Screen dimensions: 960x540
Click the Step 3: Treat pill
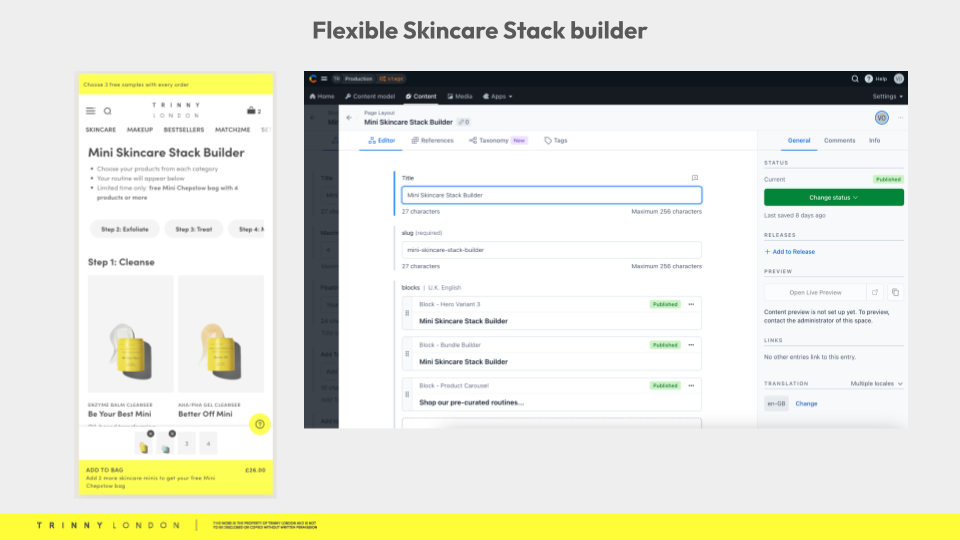pos(193,229)
